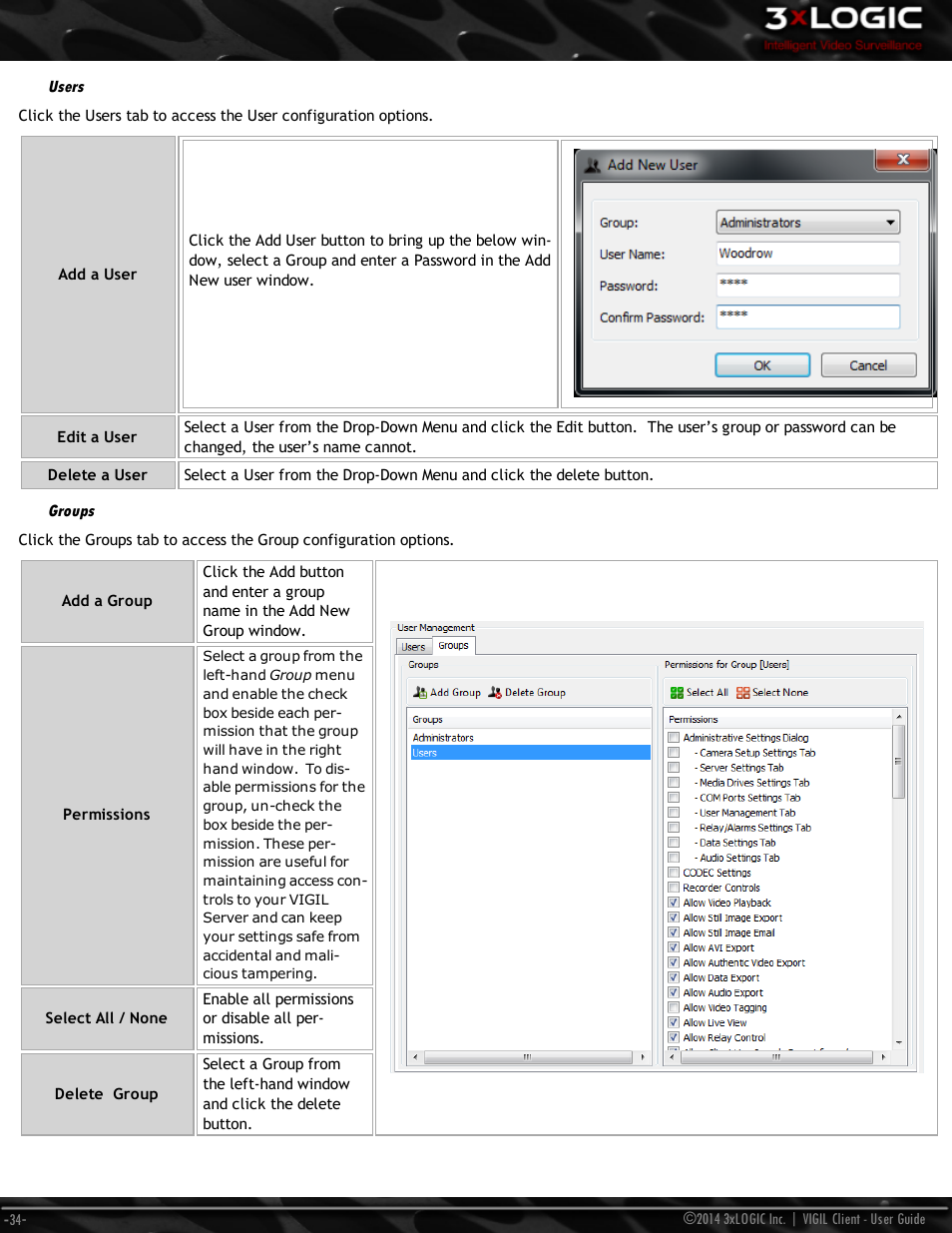952x1233 pixels.
Task: Uncheck Allow Video Playback permission
Action: 674,903
